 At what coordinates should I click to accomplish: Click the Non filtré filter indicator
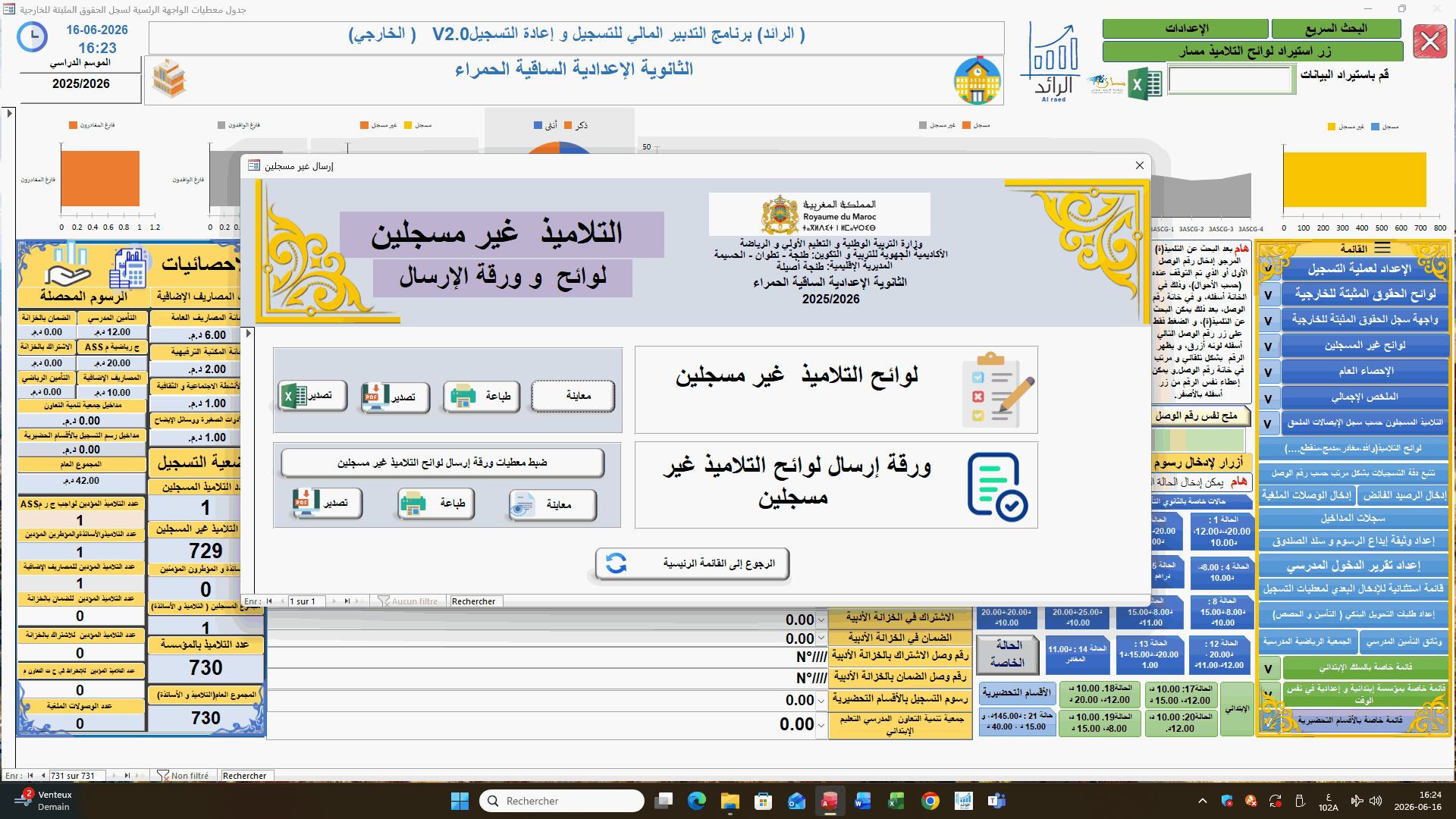(x=183, y=776)
